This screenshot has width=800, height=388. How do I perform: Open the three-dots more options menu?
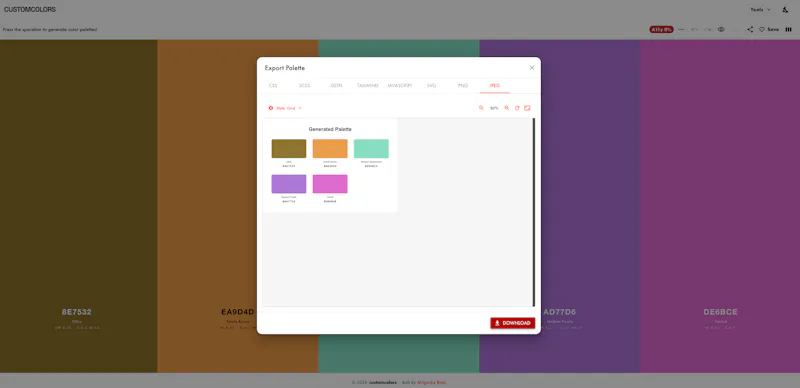pos(681,30)
